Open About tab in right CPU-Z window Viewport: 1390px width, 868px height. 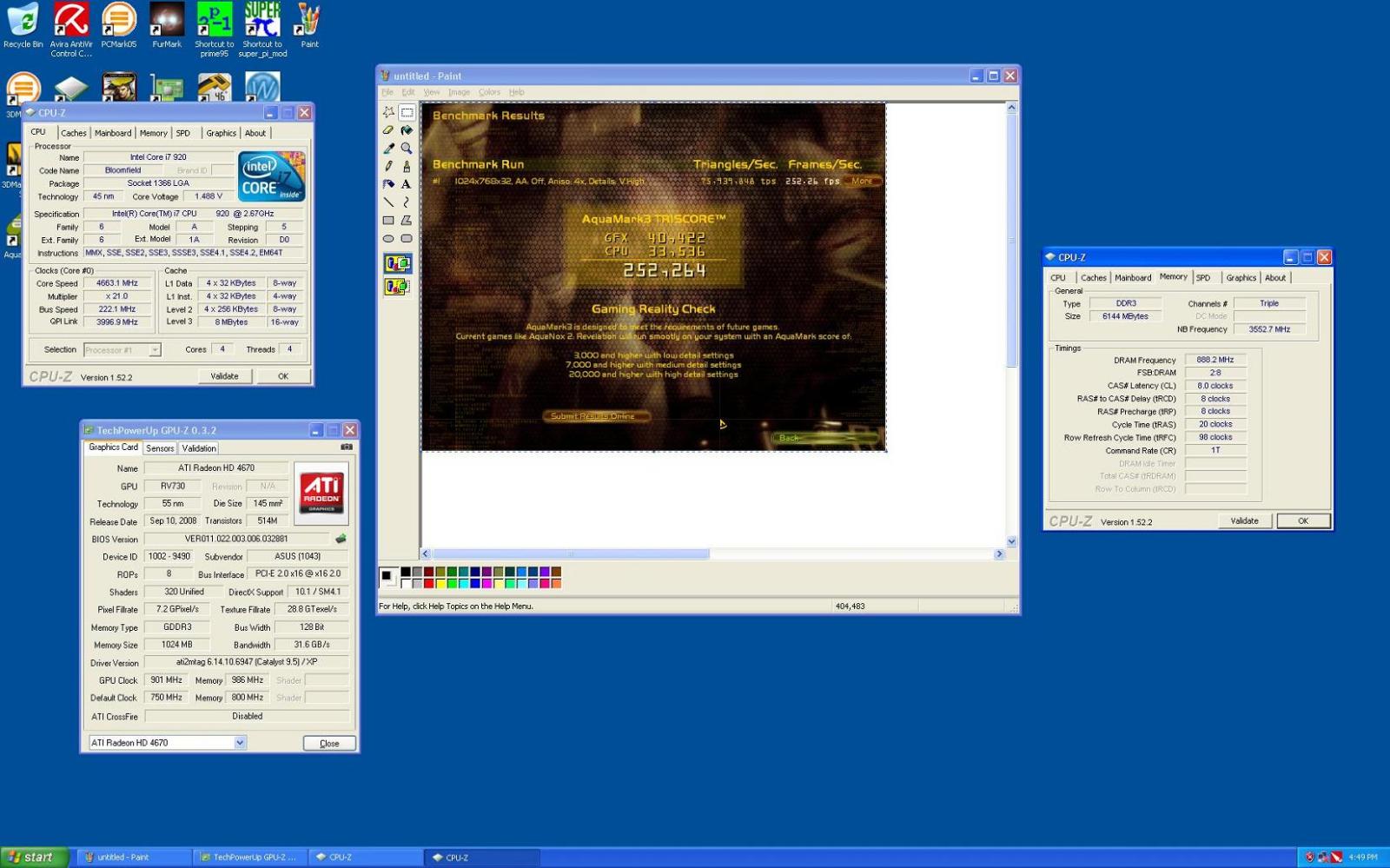pos(1275,278)
